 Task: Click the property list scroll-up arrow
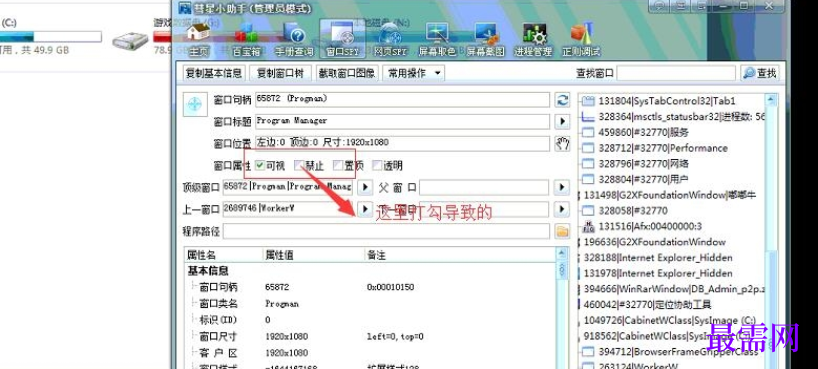click(x=562, y=254)
